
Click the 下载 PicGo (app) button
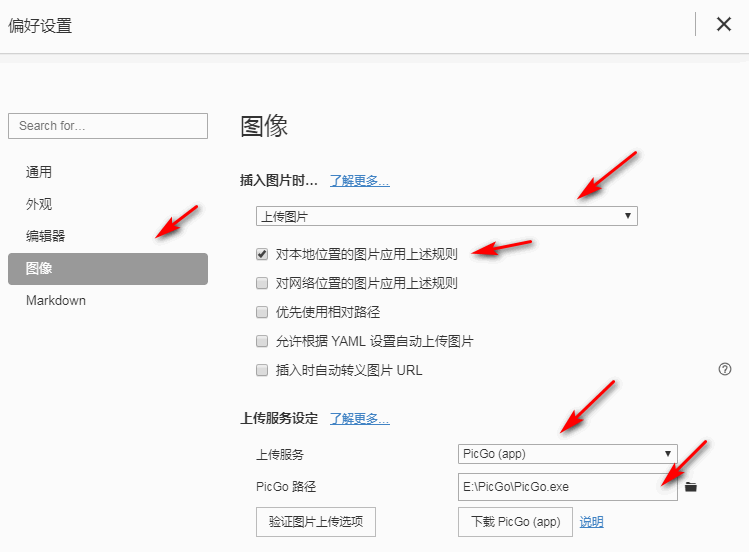tap(515, 521)
